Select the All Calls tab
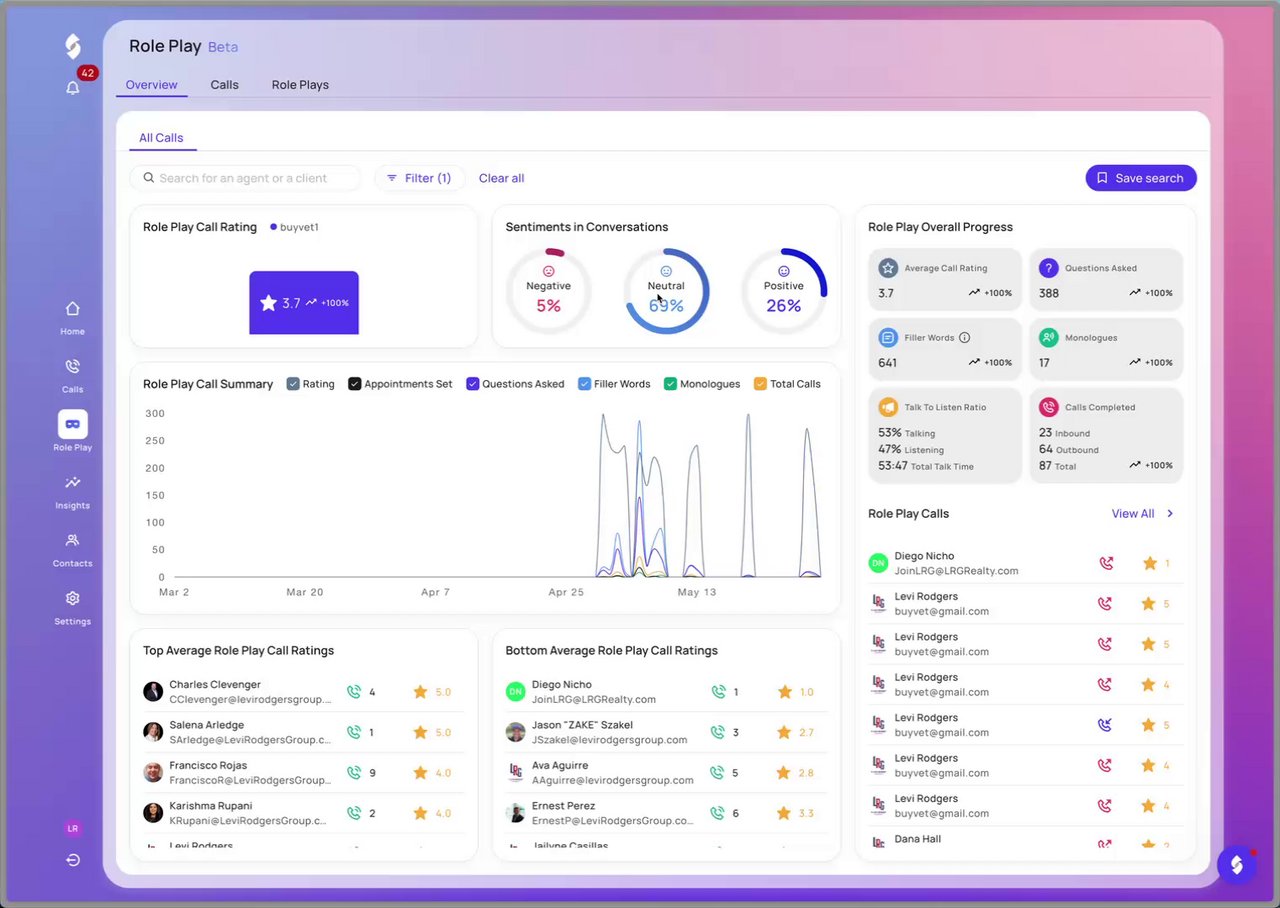 161,138
